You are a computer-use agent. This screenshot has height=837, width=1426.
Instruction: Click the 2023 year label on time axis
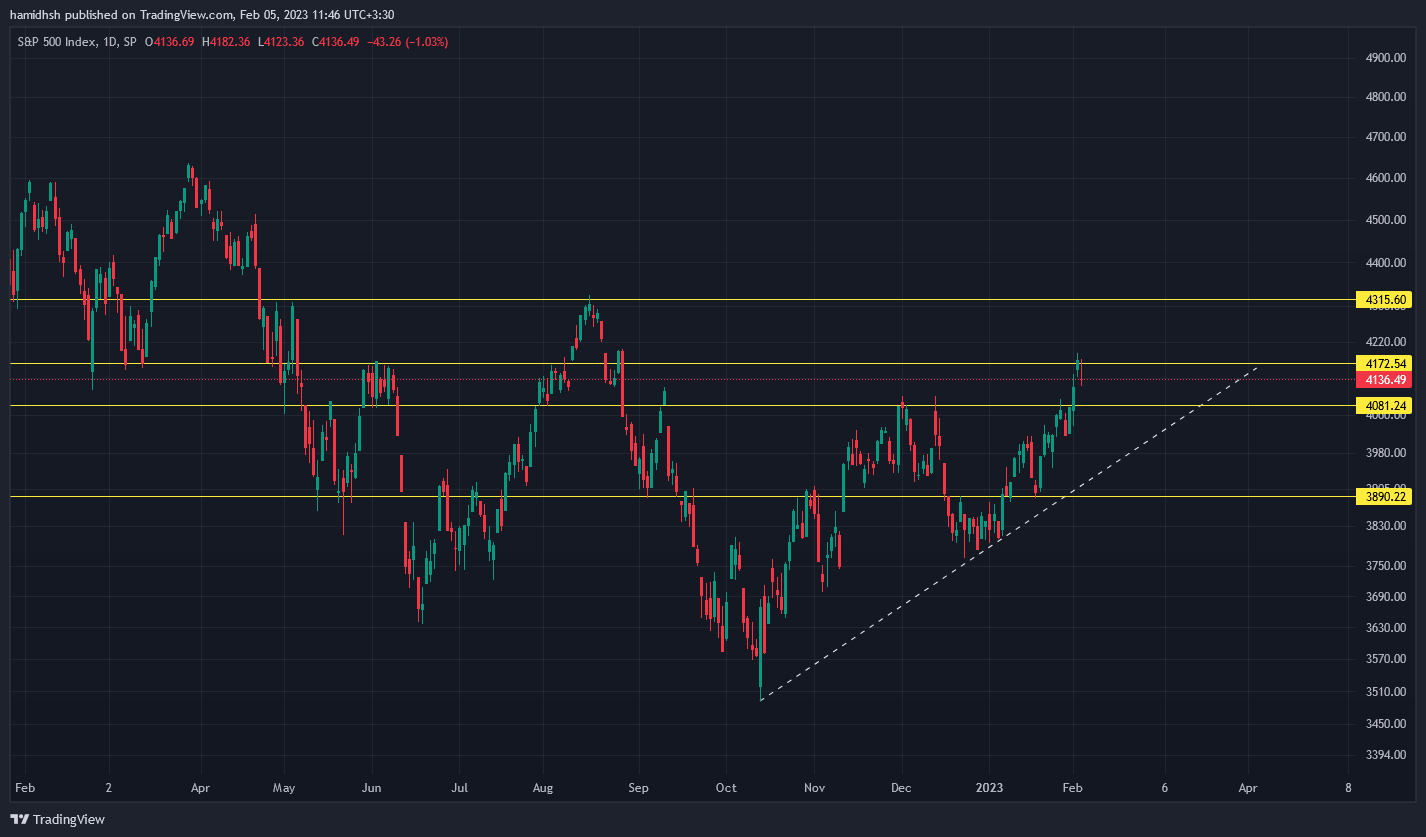point(988,788)
